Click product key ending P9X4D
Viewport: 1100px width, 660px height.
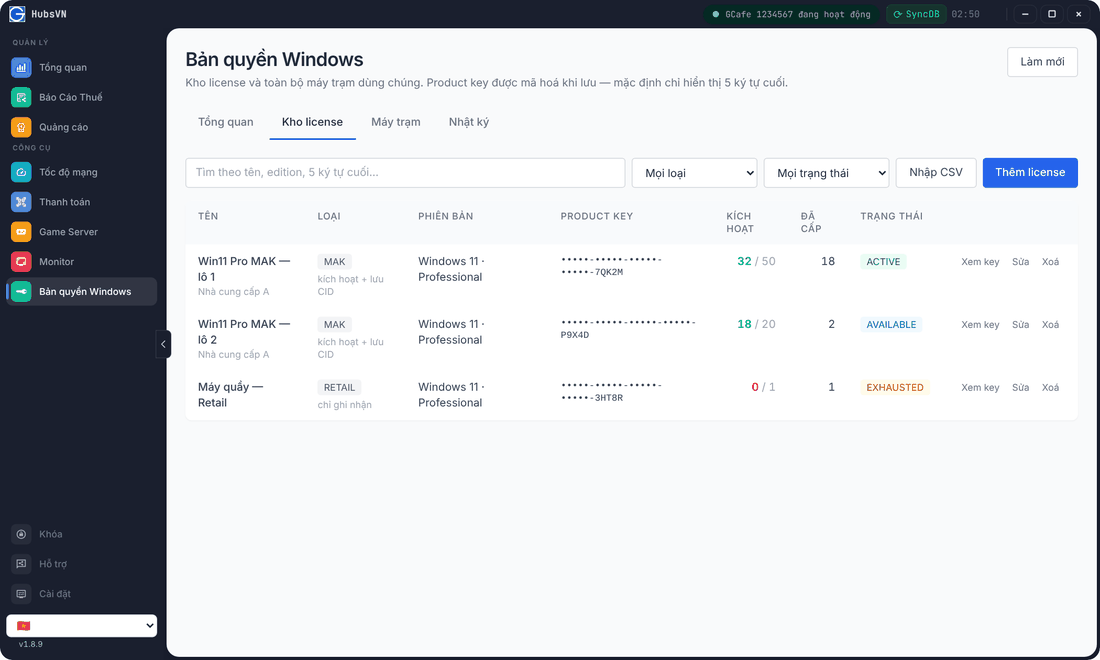click(628, 328)
